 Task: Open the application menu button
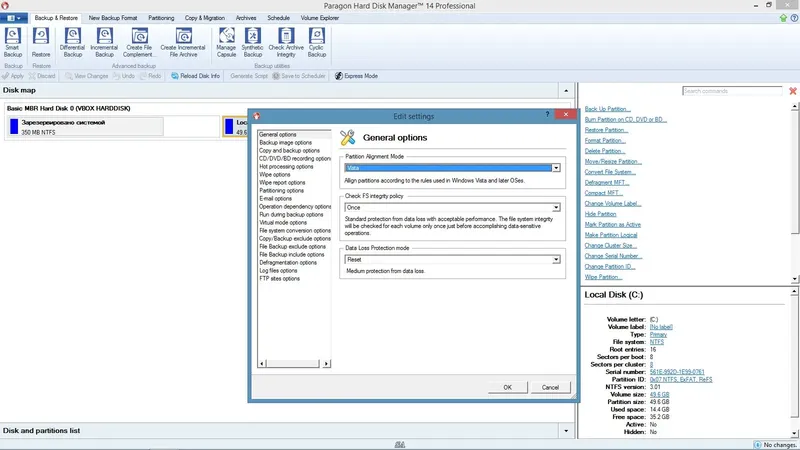point(14,18)
